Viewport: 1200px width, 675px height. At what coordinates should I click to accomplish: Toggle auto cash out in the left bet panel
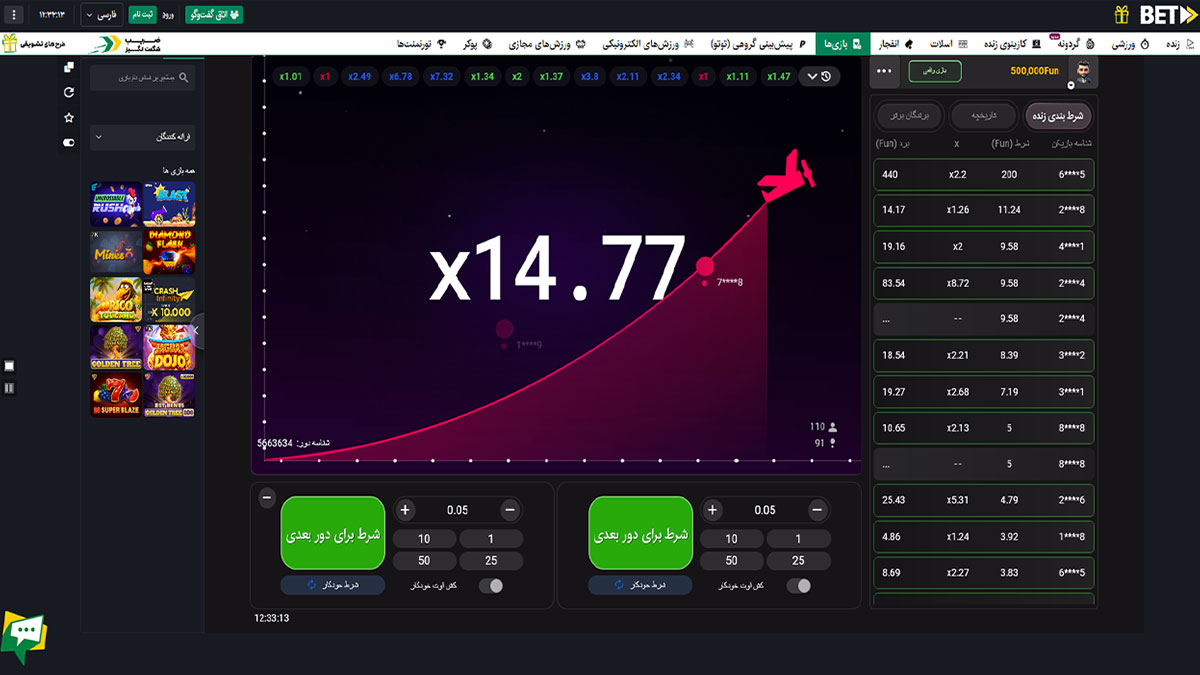[x=491, y=586]
